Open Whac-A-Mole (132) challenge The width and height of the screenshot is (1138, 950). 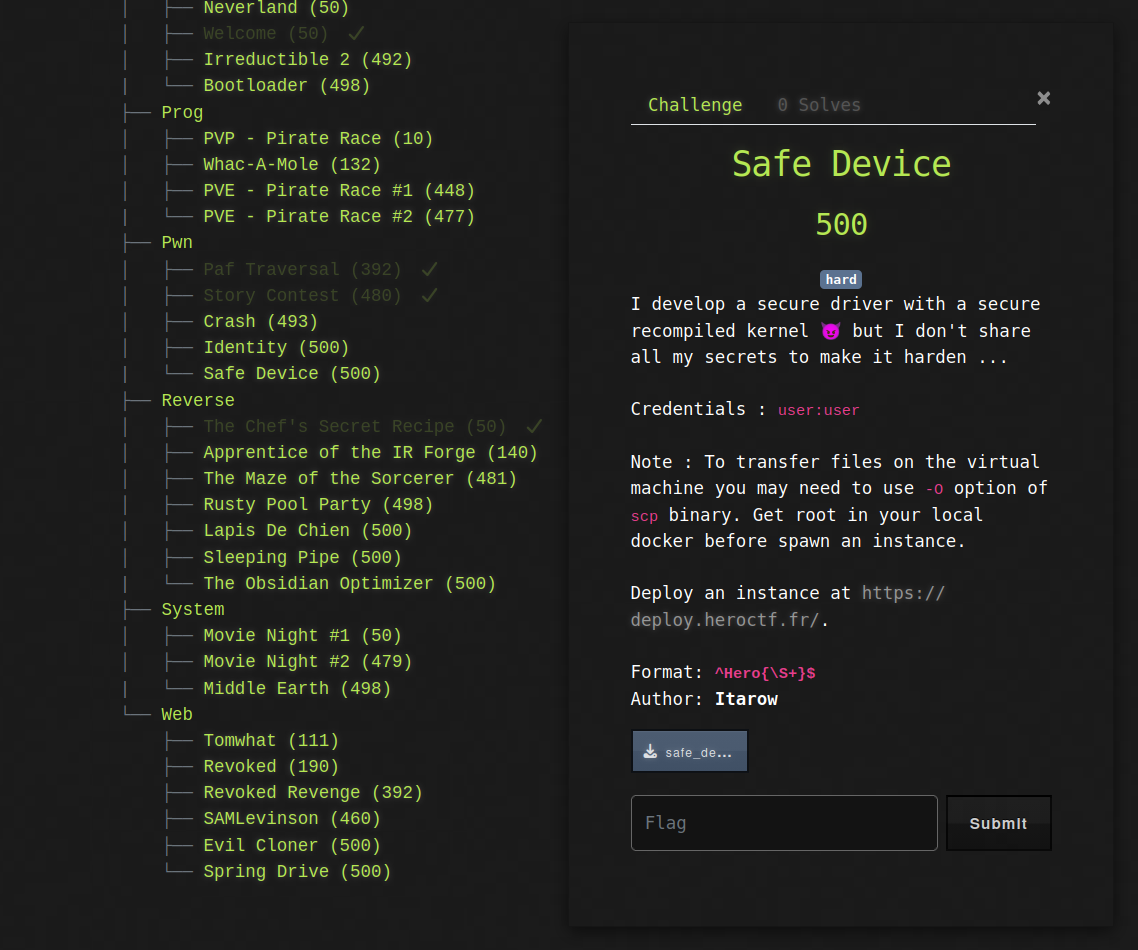click(x=291, y=164)
